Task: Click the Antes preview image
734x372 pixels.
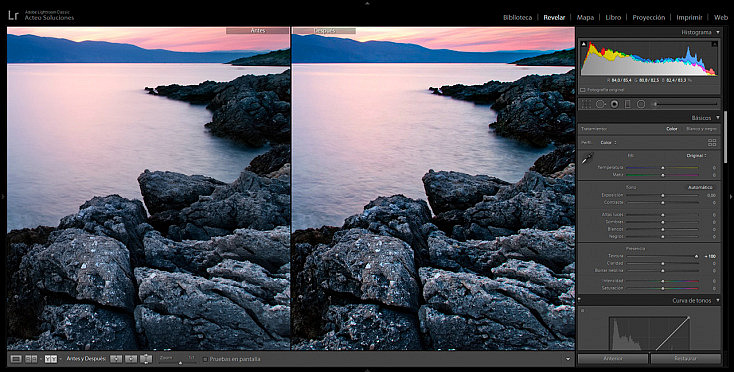Action: click(148, 189)
